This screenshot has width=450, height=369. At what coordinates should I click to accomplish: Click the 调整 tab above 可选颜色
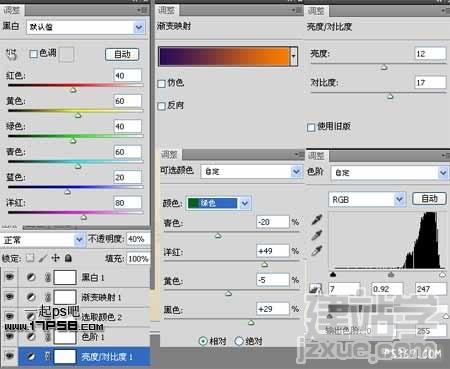click(169, 155)
